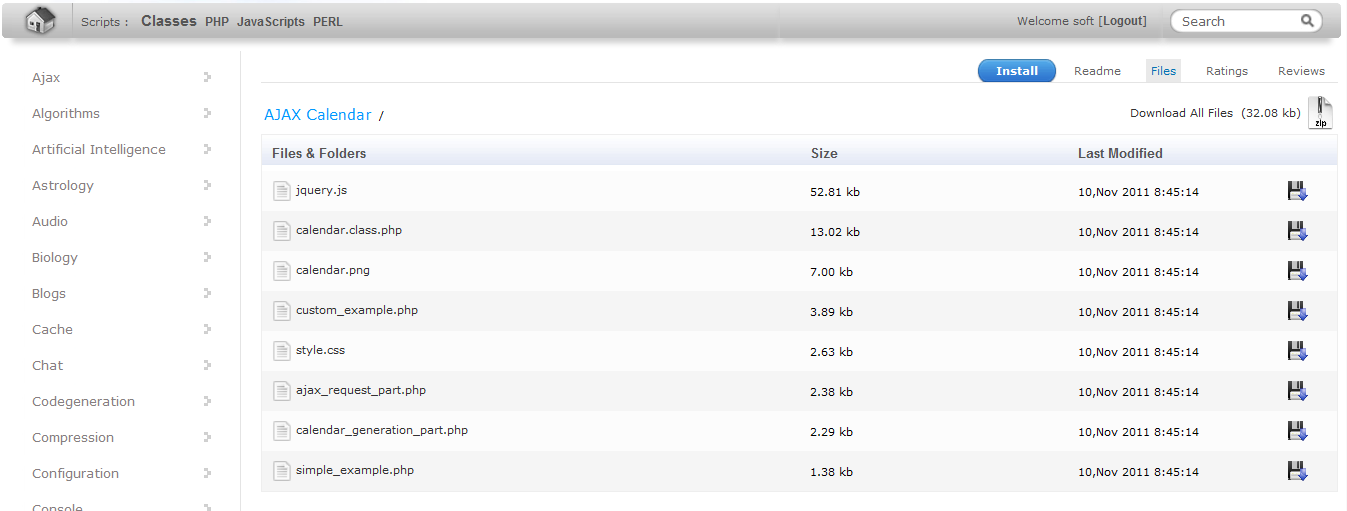Download style.css with save icon
The image size is (1347, 511).
[1298, 351]
